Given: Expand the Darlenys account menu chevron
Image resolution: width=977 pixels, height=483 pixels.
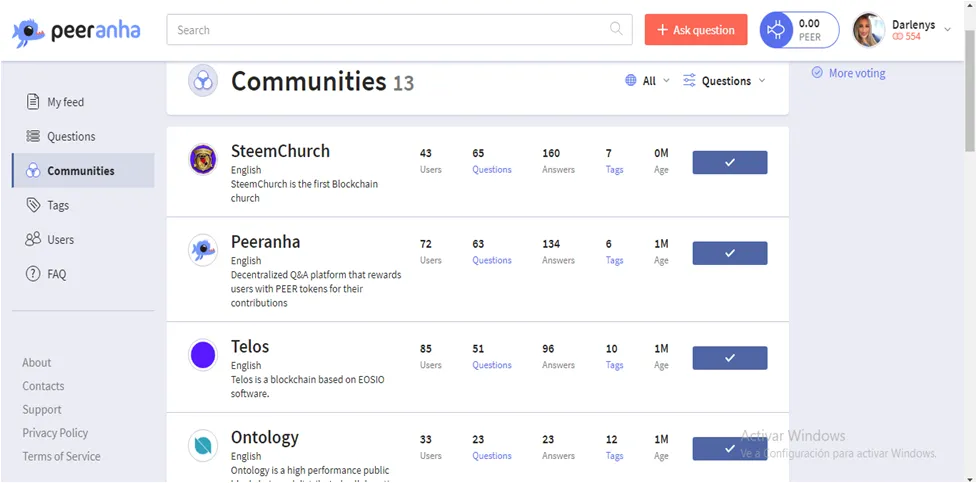Looking at the screenshot, I should point(948,29).
